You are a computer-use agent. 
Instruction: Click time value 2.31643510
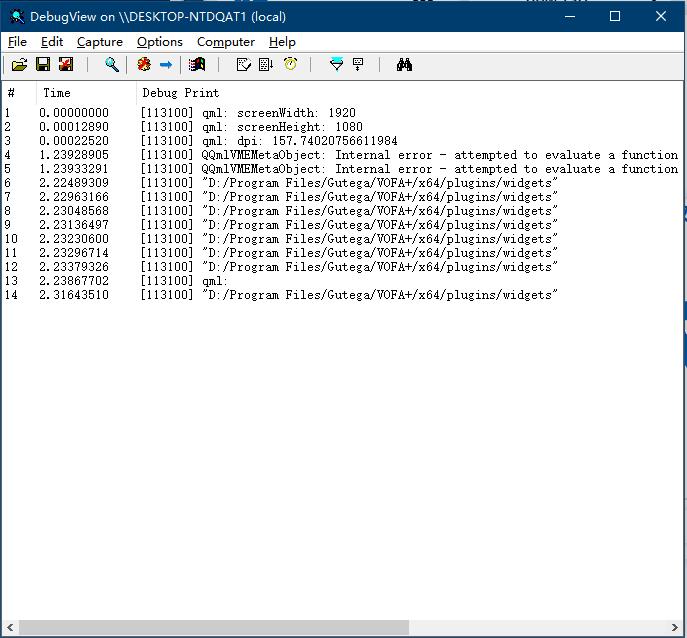(74, 295)
